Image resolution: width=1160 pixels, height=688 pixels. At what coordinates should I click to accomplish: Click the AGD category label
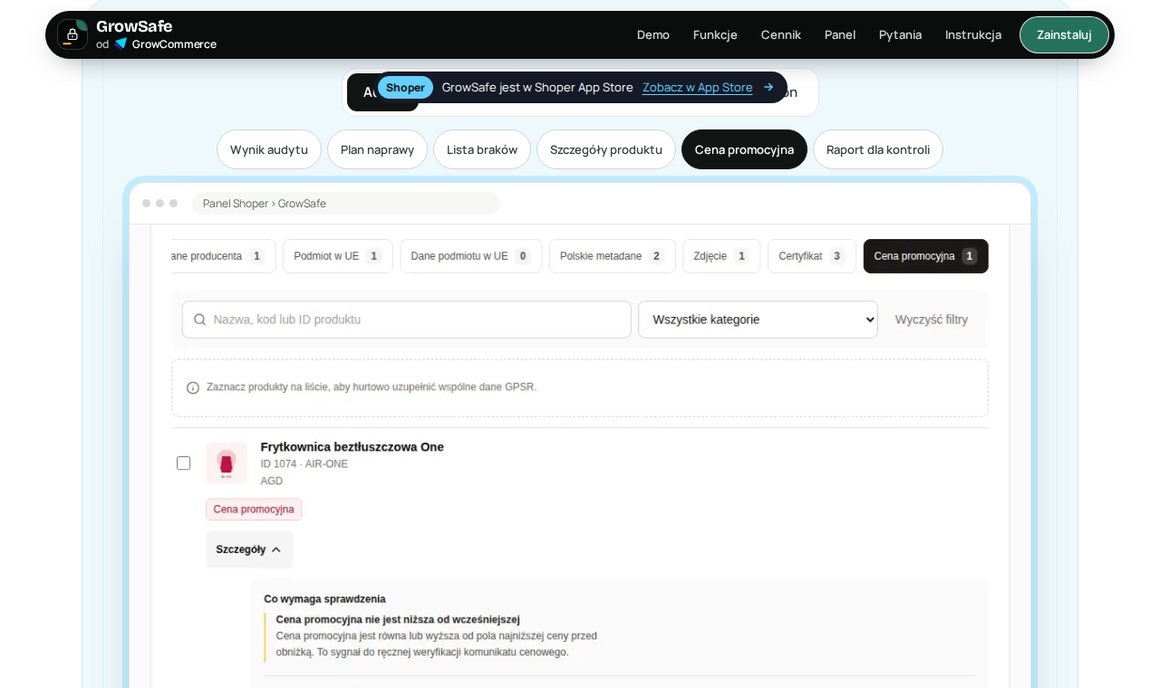[x=272, y=481]
